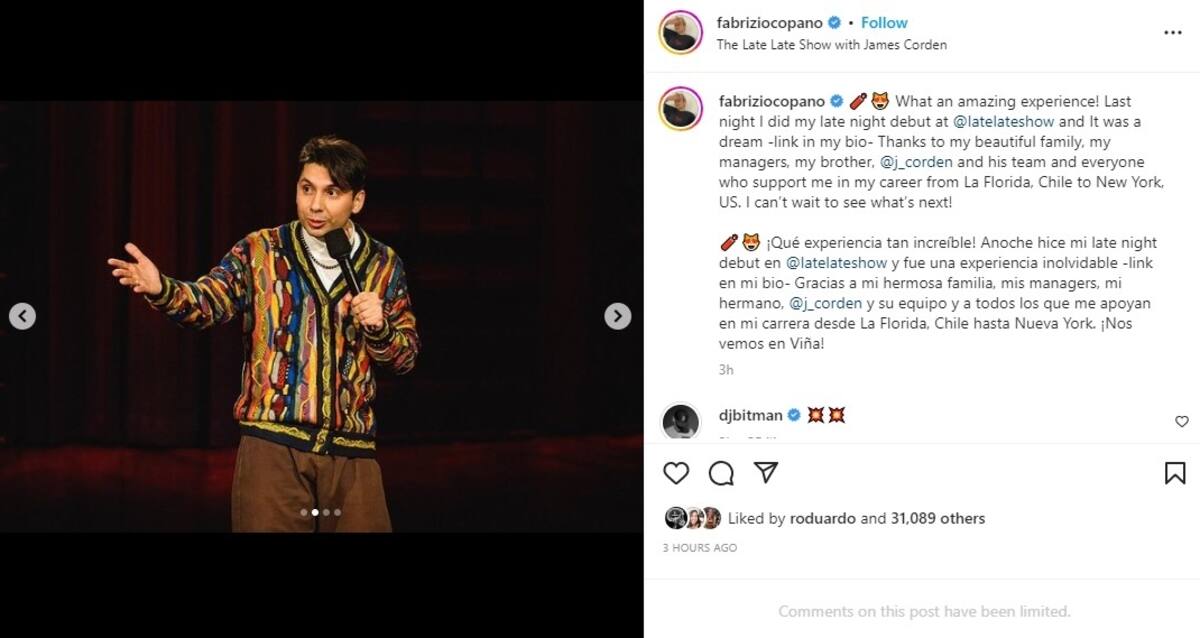
Task: Open fabriziocopano profile picture in header
Action: [x=680, y=33]
